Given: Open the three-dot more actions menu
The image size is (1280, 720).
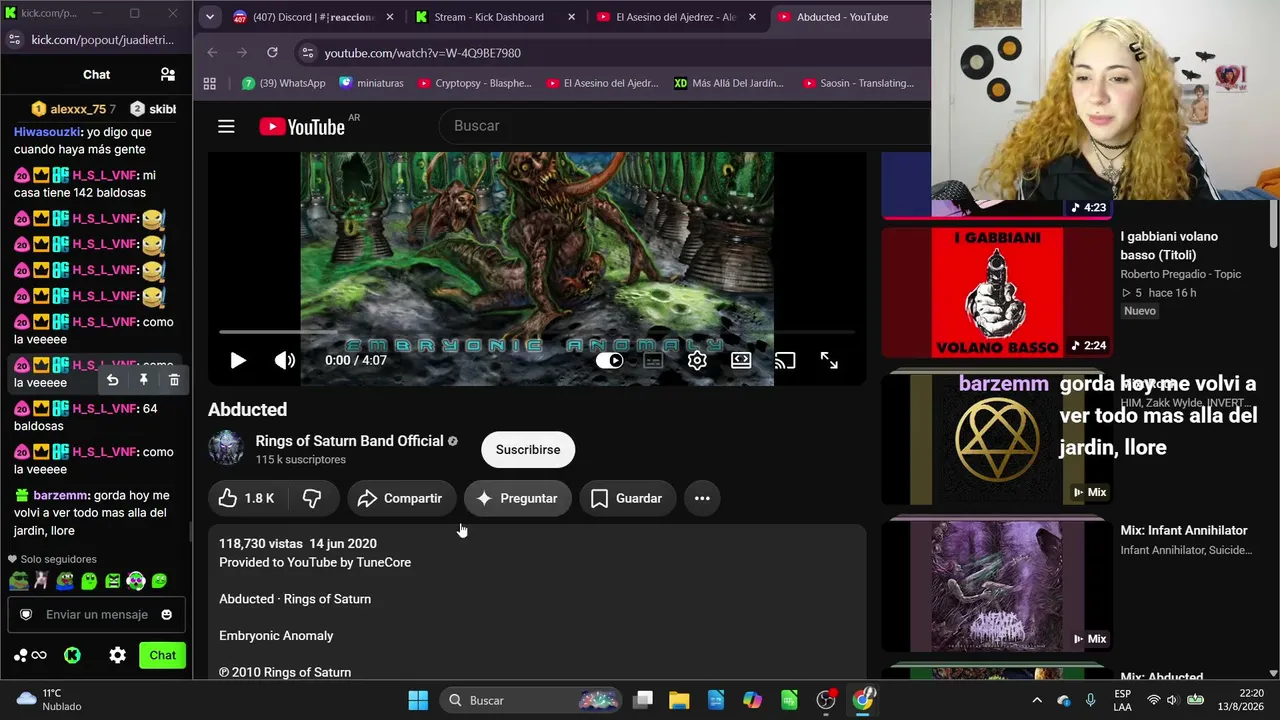Looking at the screenshot, I should [702, 498].
